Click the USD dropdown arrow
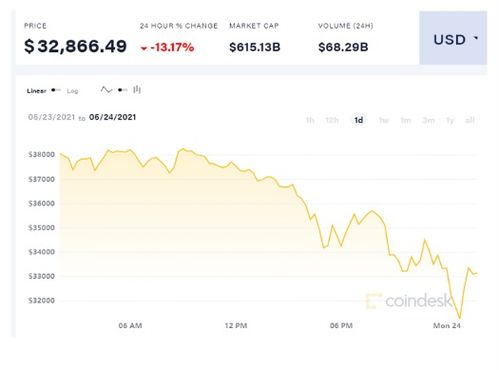Image resolution: width=499 pixels, height=370 pixels. coord(476,38)
